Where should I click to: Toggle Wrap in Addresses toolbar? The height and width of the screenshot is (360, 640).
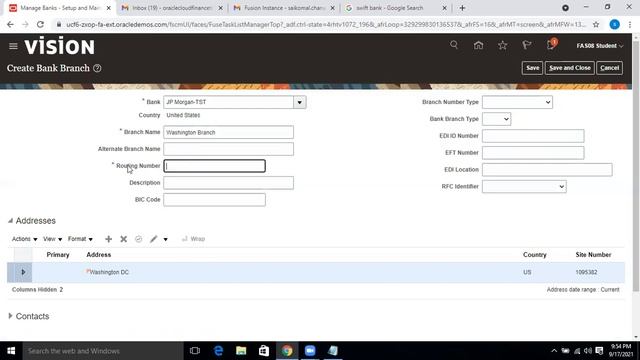click(x=193, y=239)
